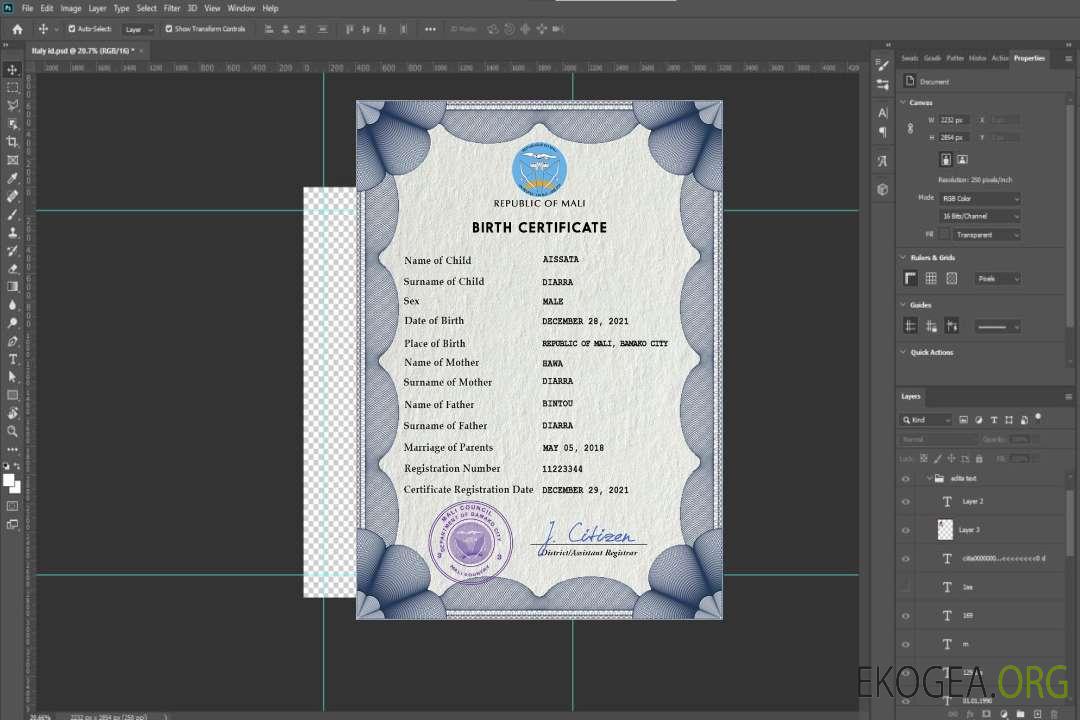Click the more options ellipsis in options bar
1080x720 pixels.
point(430,29)
